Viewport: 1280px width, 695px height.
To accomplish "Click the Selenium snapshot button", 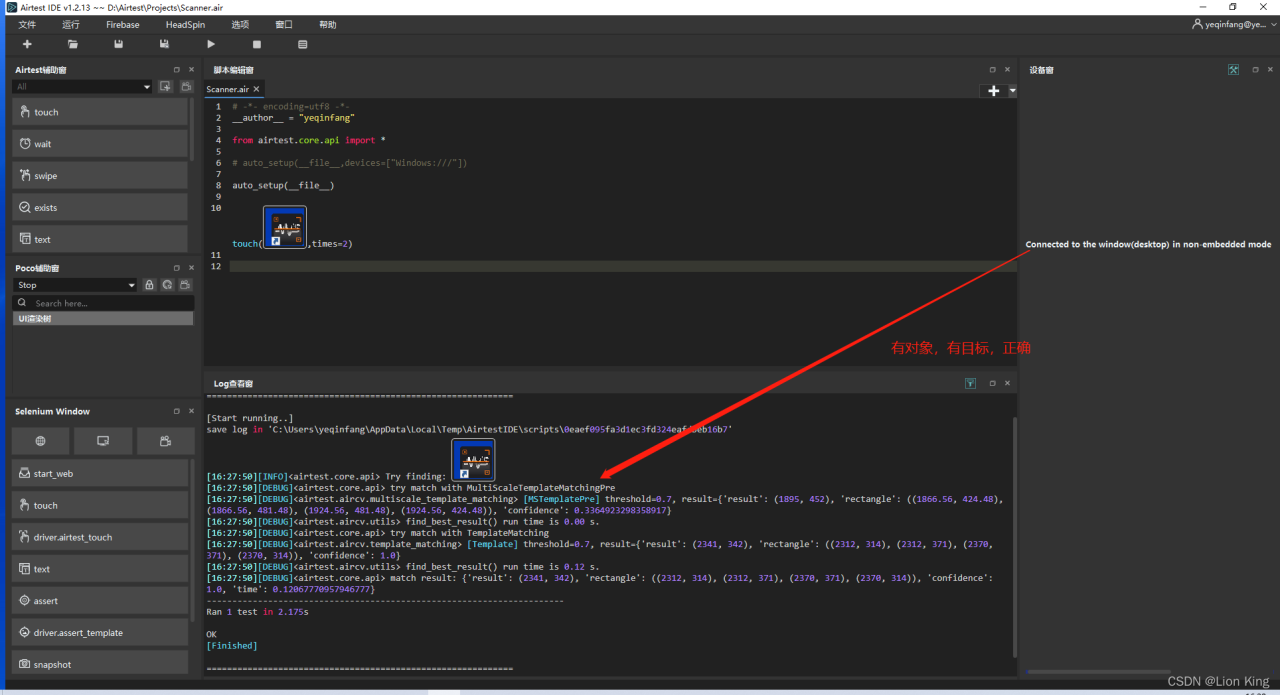I will (x=100, y=663).
